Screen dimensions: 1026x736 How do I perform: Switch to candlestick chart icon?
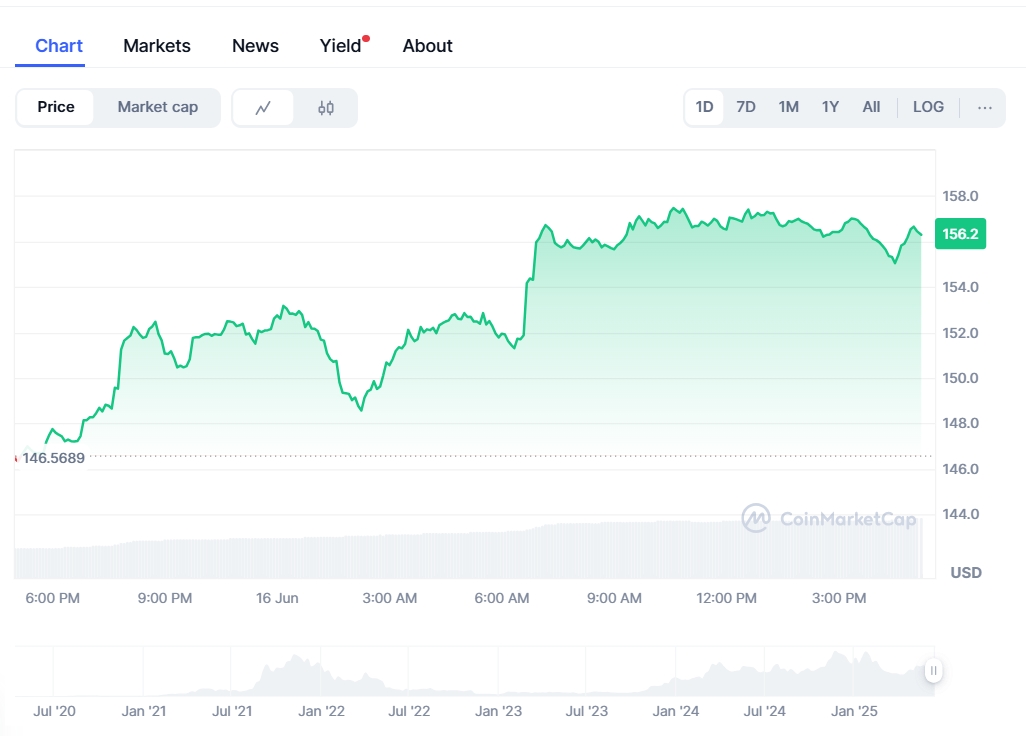326,108
